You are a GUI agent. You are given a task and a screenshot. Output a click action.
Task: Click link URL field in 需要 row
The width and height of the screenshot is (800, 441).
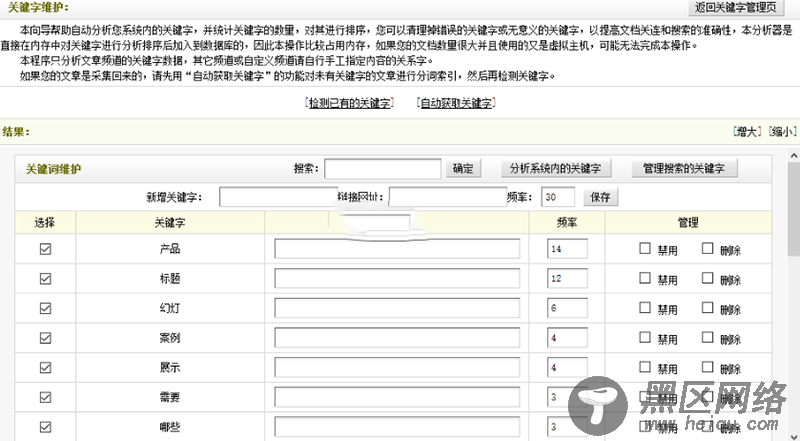pyautogui.click(x=397, y=397)
